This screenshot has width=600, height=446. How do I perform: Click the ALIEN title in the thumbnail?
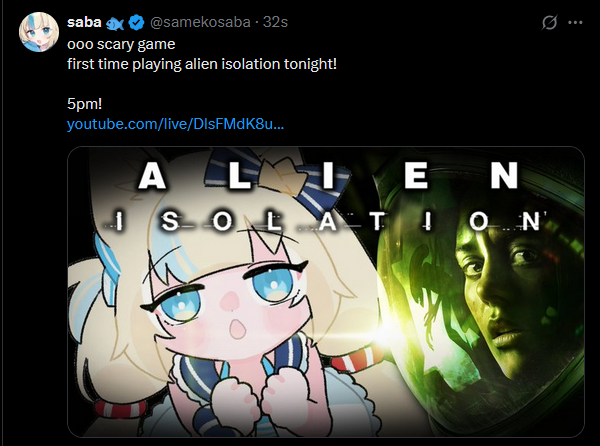coord(328,176)
